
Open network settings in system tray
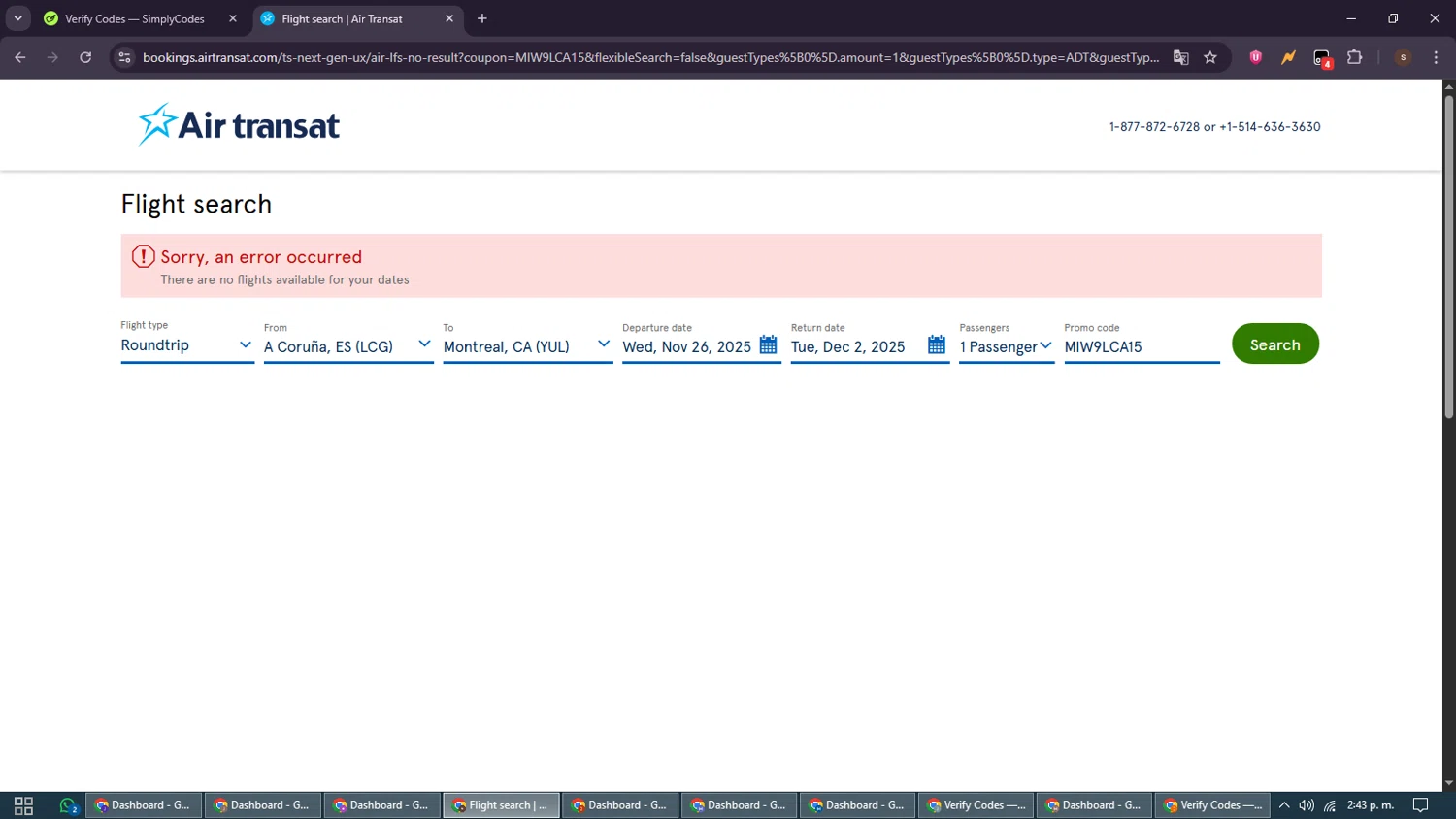(x=1330, y=805)
